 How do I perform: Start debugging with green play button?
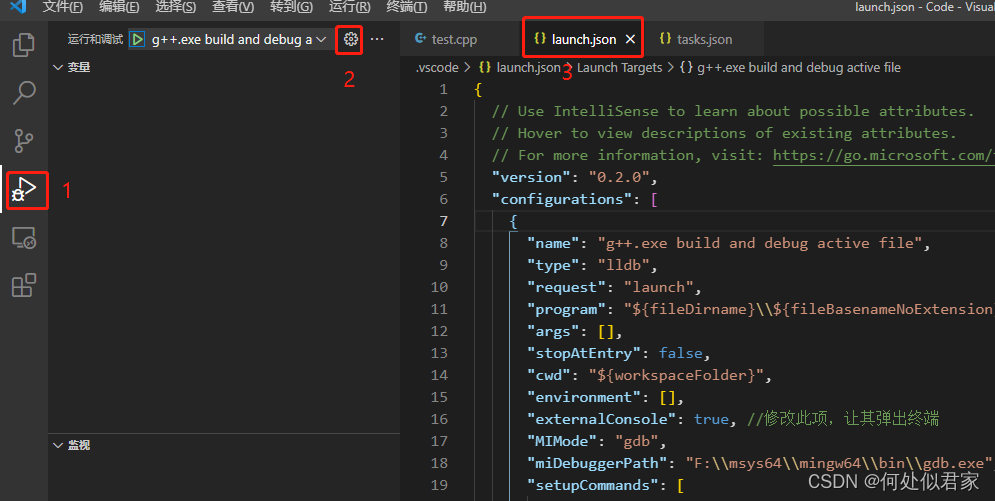click(x=137, y=39)
